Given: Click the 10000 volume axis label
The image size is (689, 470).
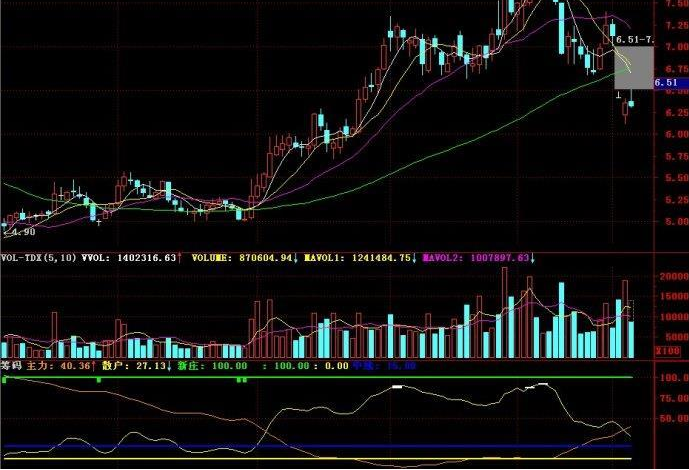Looking at the screenshot, I should pos(674,317).
